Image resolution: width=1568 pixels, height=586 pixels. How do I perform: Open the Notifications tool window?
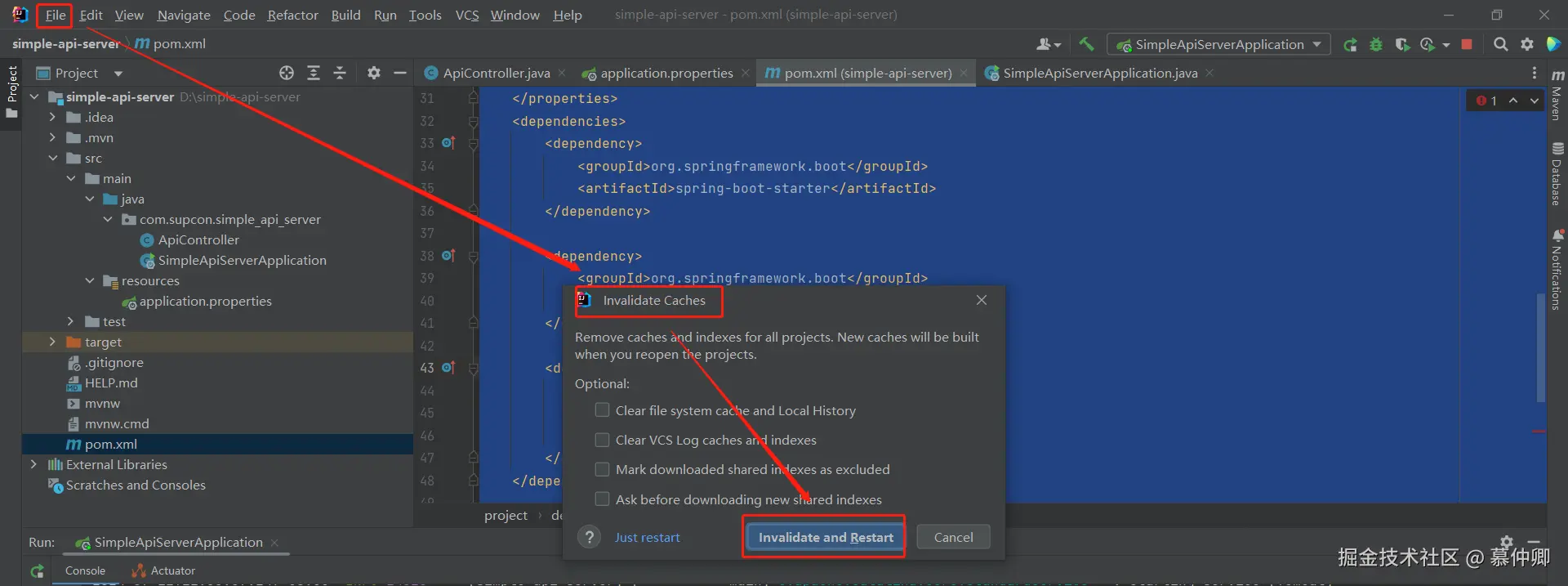(1557, 270)
